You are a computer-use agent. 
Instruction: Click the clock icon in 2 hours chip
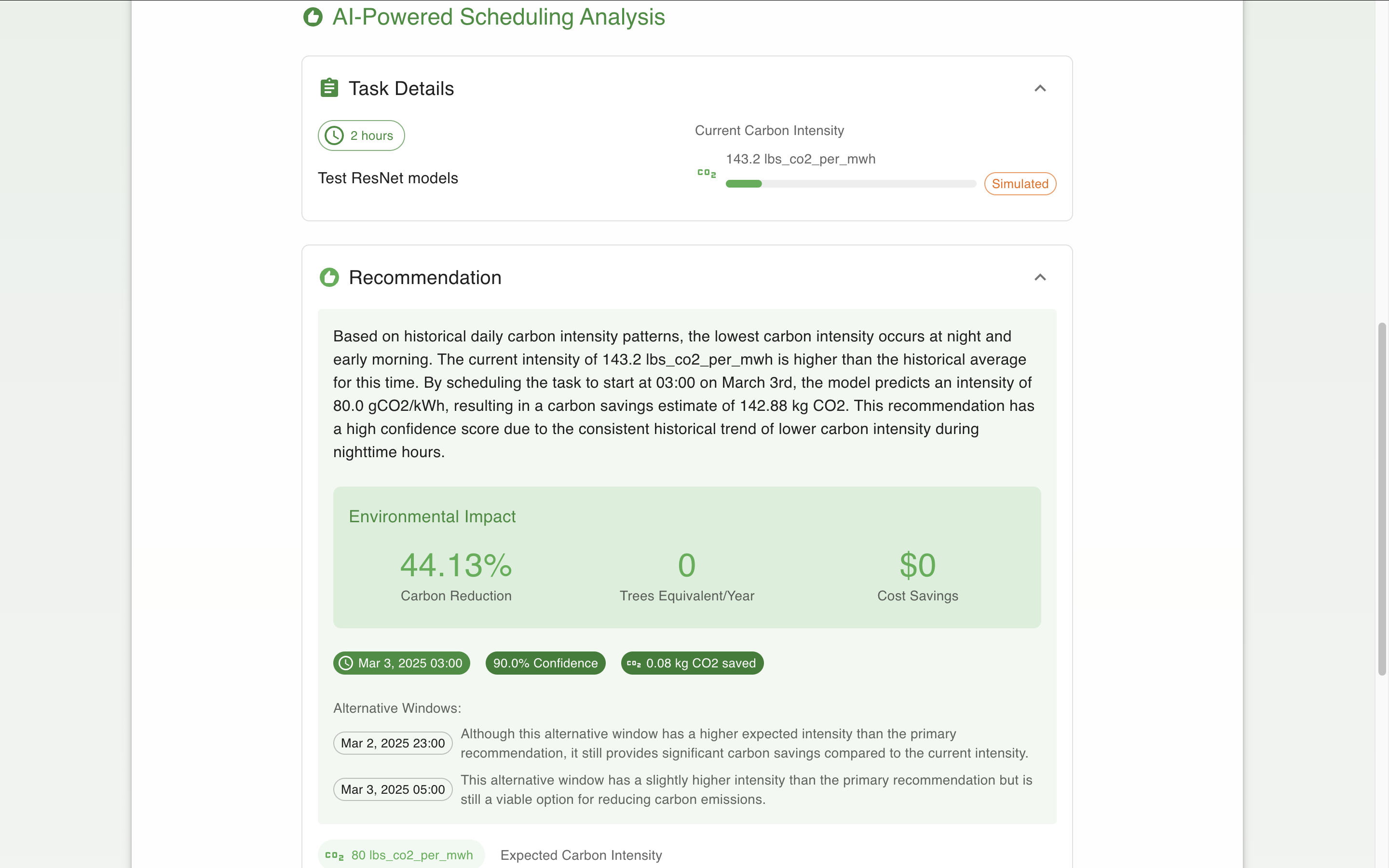click(x=334, y=136)
